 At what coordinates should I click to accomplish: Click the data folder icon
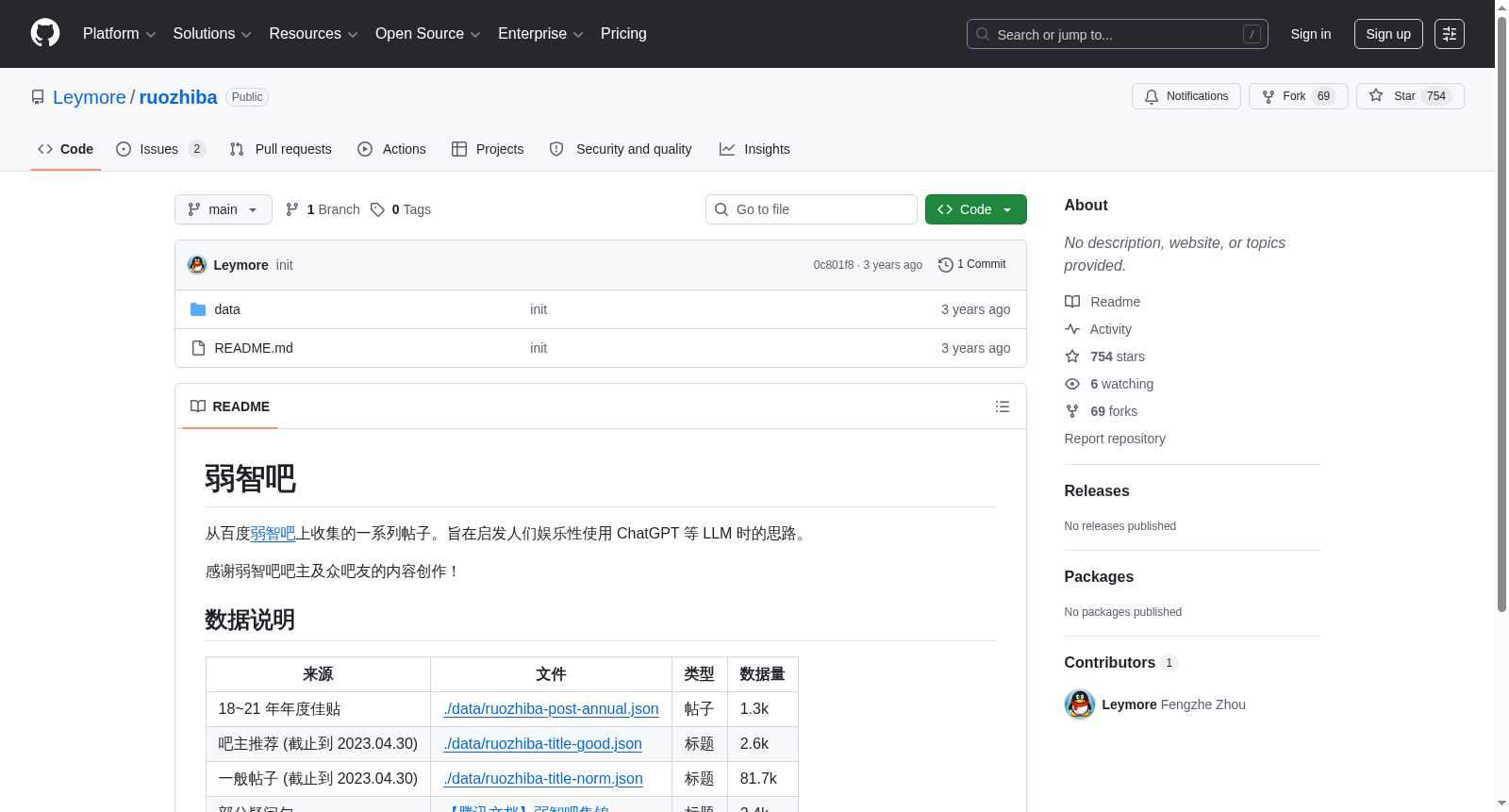pyautogui.click(x=198, y=309)
